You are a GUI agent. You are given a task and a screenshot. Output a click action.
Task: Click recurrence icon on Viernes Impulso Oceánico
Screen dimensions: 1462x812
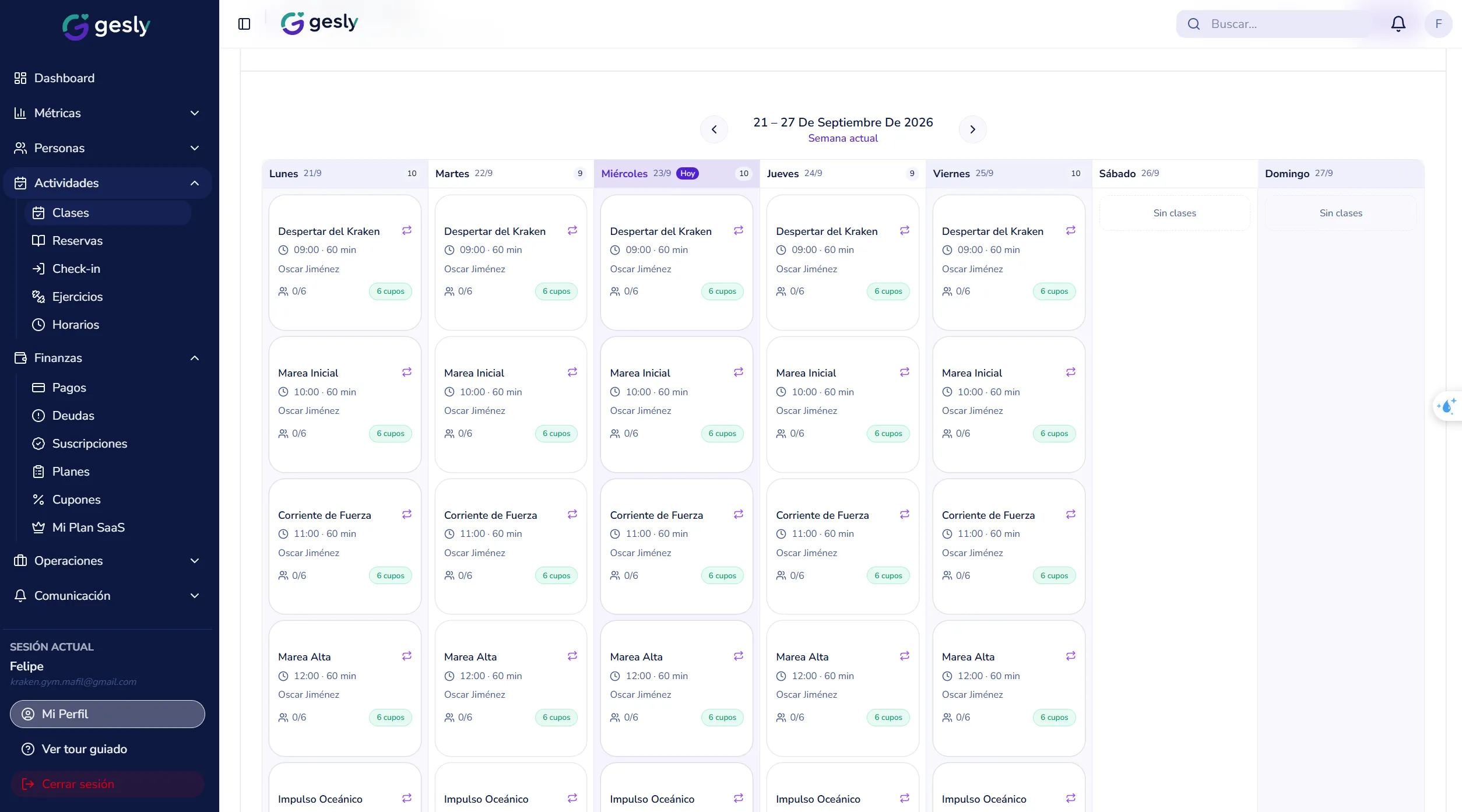click(x=1071, y=798)
